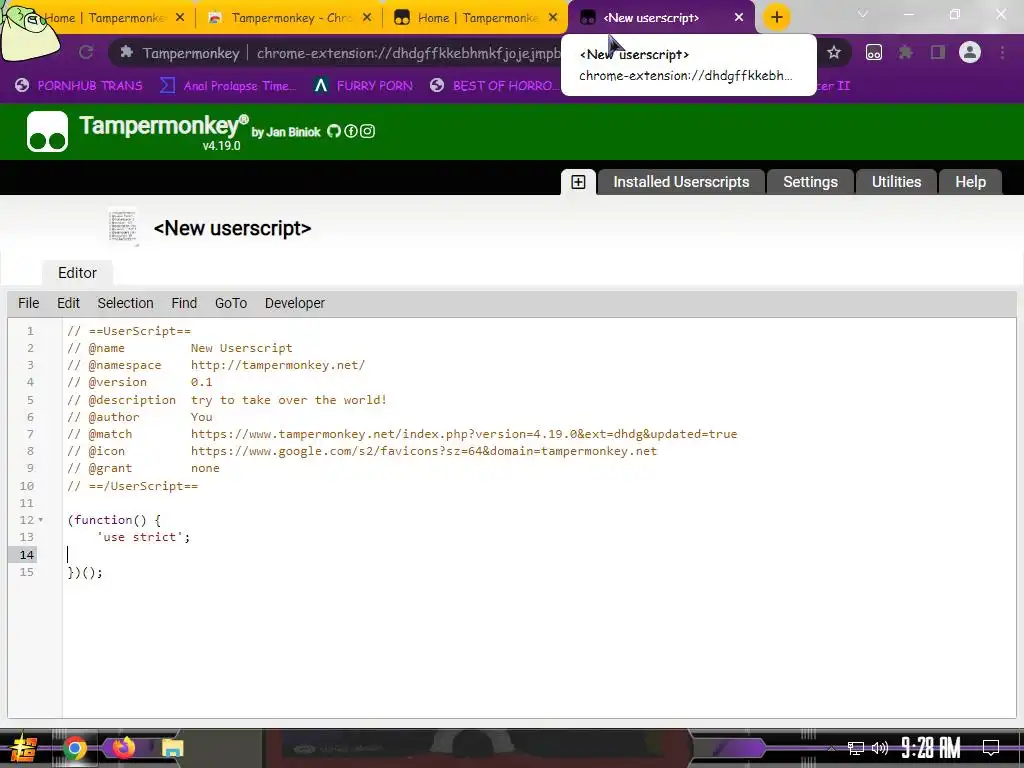Click the userscript thumbnail icon beside title

[123, 227]
